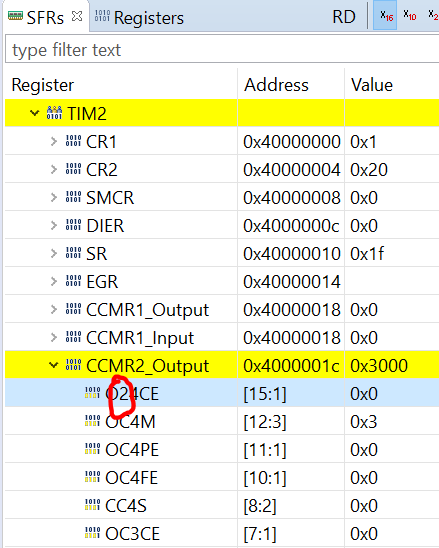
Task: Click CCMR2_Output value 0x3000
Action: [x=379, y=366]
